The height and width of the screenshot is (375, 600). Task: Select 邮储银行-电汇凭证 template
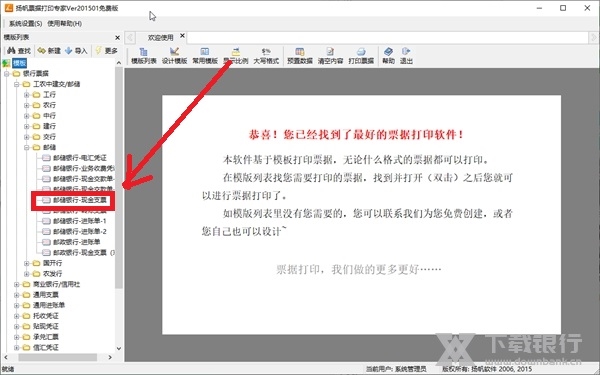(x=80, y=158)
